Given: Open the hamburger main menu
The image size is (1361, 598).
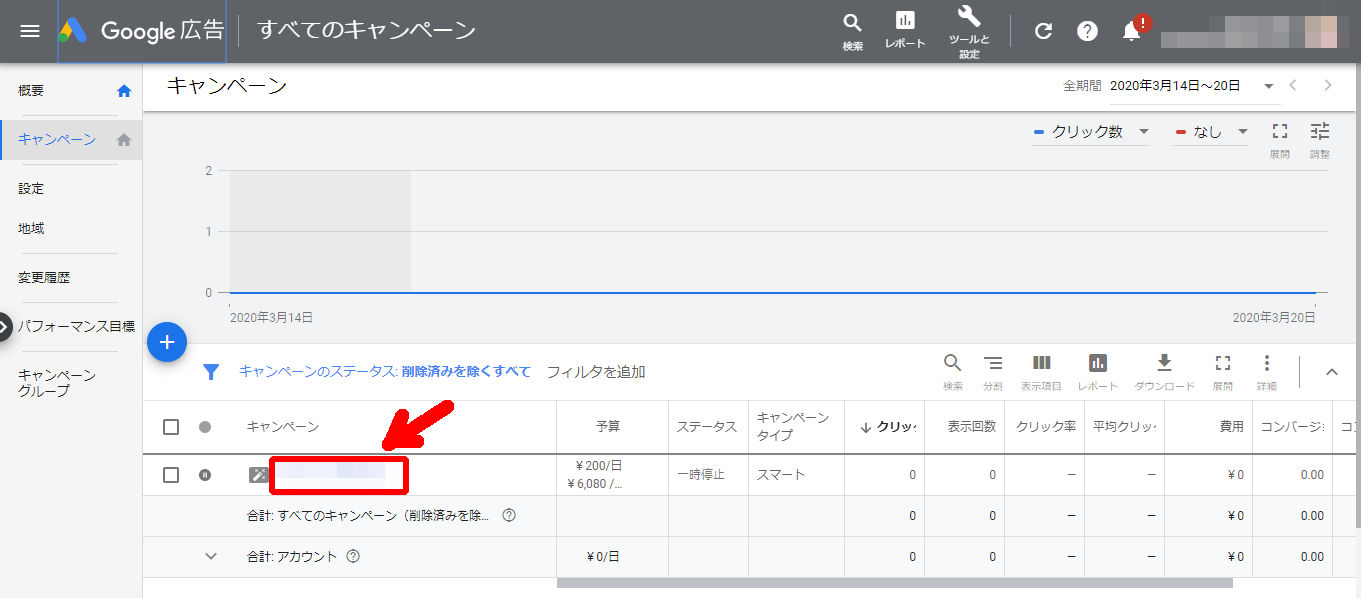Looking at the screenshot, I should pos(30,30).
